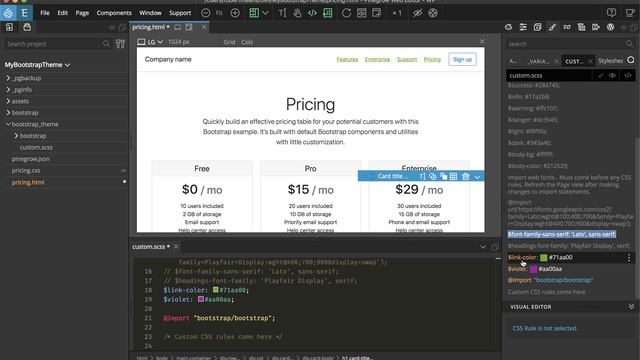Zoom out with the minus circle icon
This screenshot has width=640, height=360.
coord(206,13)
